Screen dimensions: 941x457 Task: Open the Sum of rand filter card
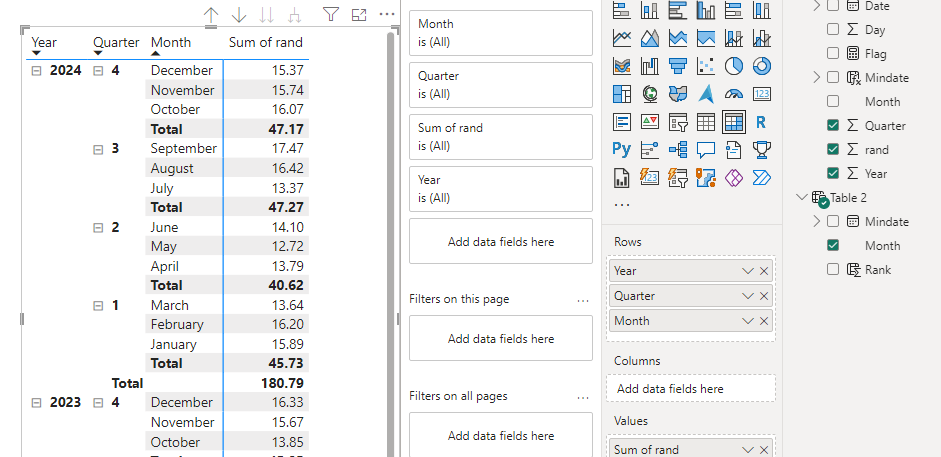tap(501, 137)
